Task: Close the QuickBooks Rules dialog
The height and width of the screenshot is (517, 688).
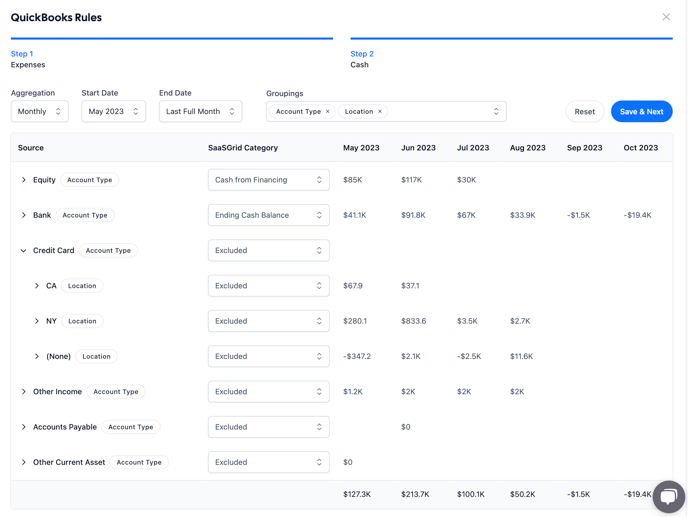Action: tap(666, 17)
